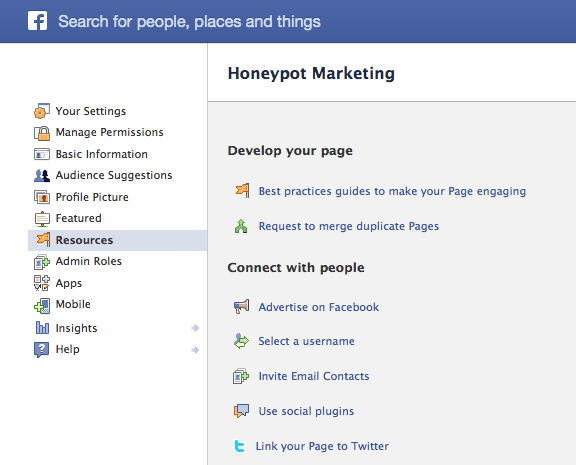Image resolution: width=576 pixels, height=465 pixels.
Task: Open Manage Permissions section
Action: (109, 132)
